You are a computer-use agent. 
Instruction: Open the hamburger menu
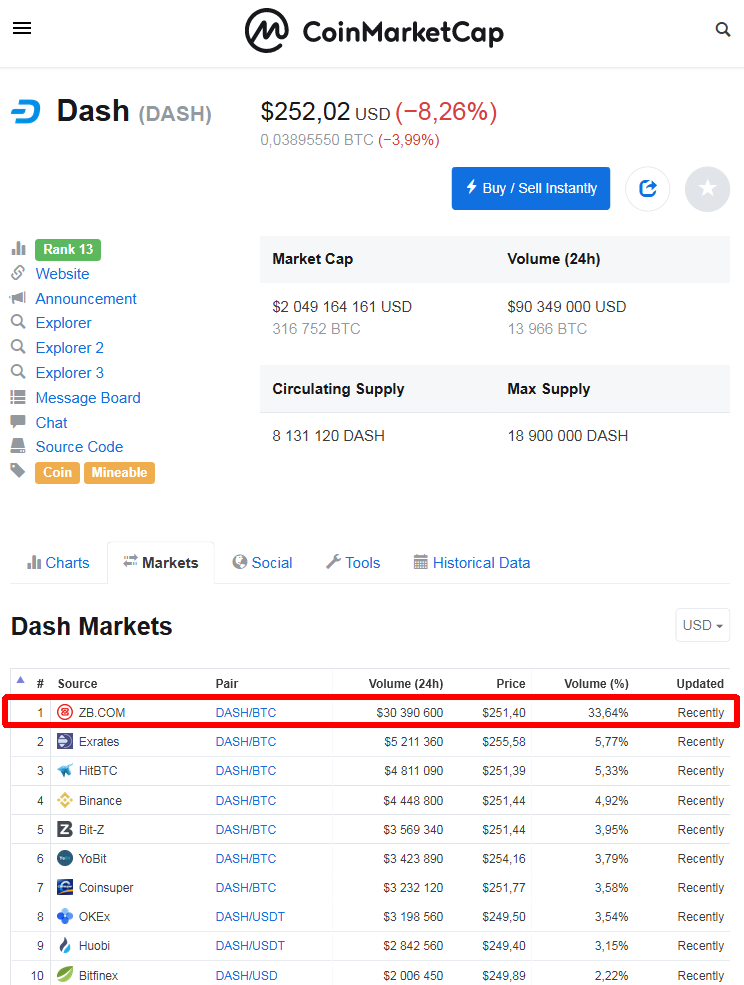22,28
